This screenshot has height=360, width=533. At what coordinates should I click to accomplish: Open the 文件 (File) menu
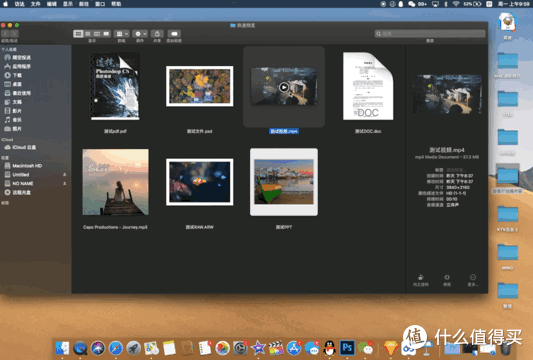point(36,4)
